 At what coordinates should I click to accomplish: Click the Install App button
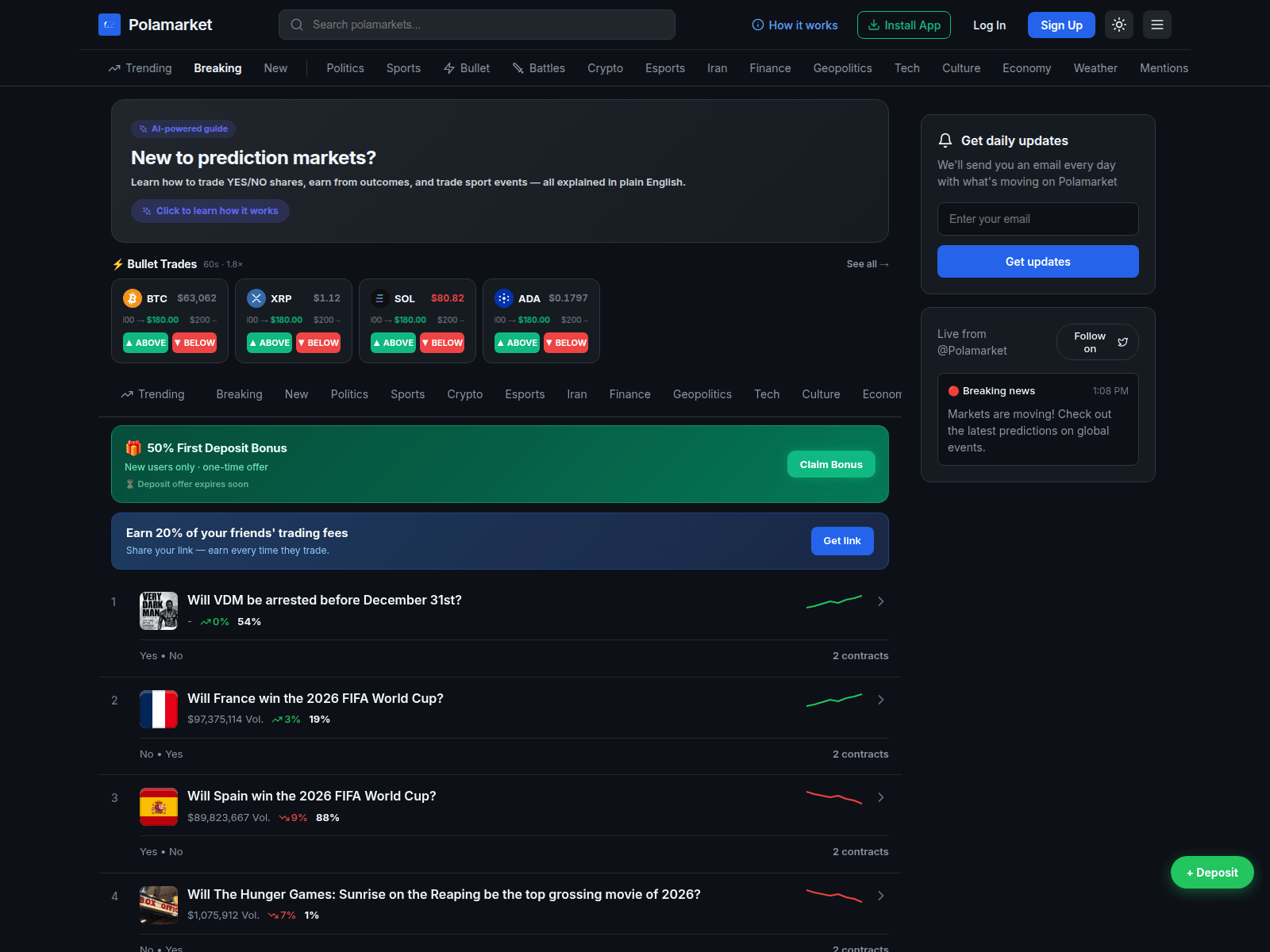(x=904, y=25)
